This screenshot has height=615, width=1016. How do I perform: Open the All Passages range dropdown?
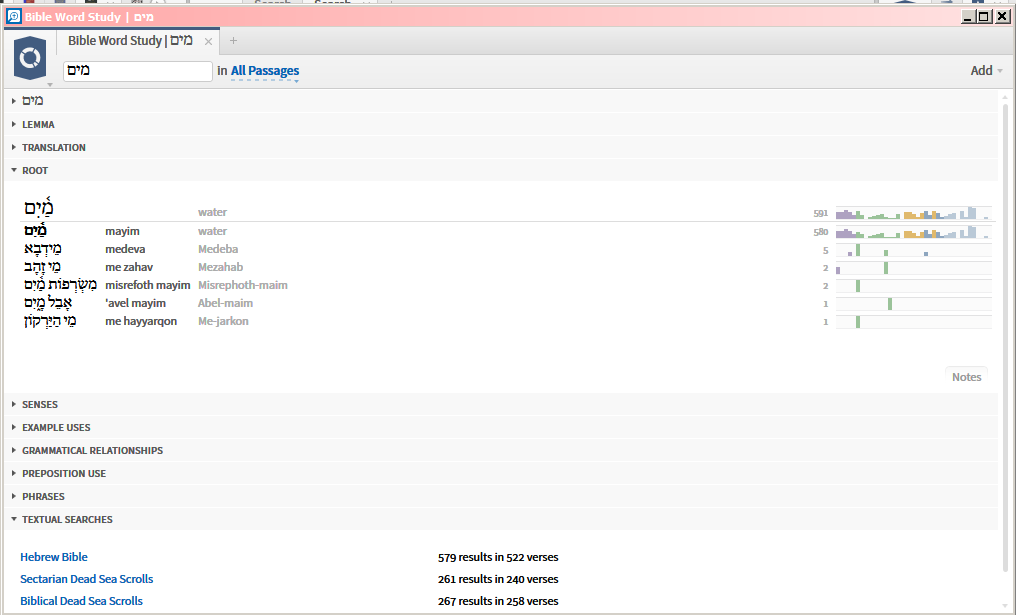pyautogui.click(x=265, y=71)
